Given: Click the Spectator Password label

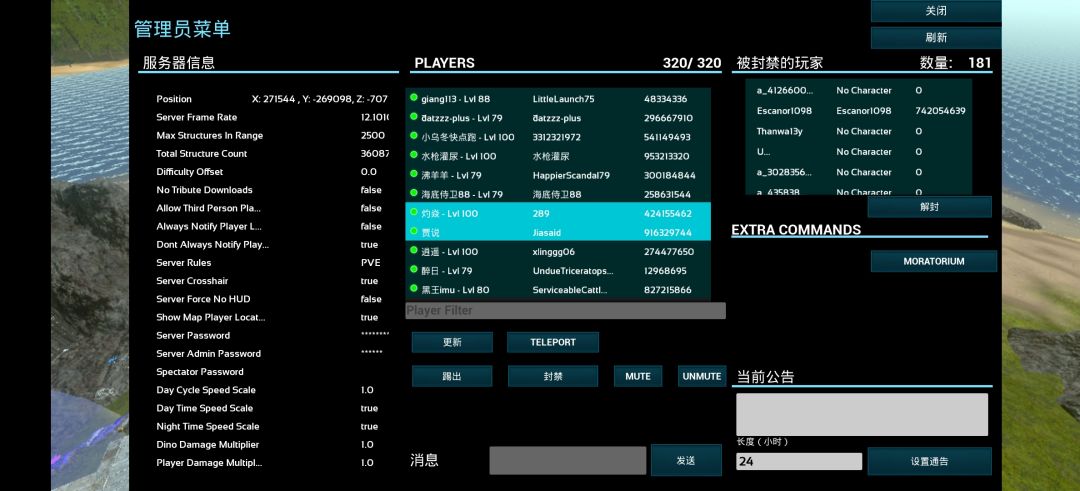Looking at the screenshot, I should [x=200, y=372].
